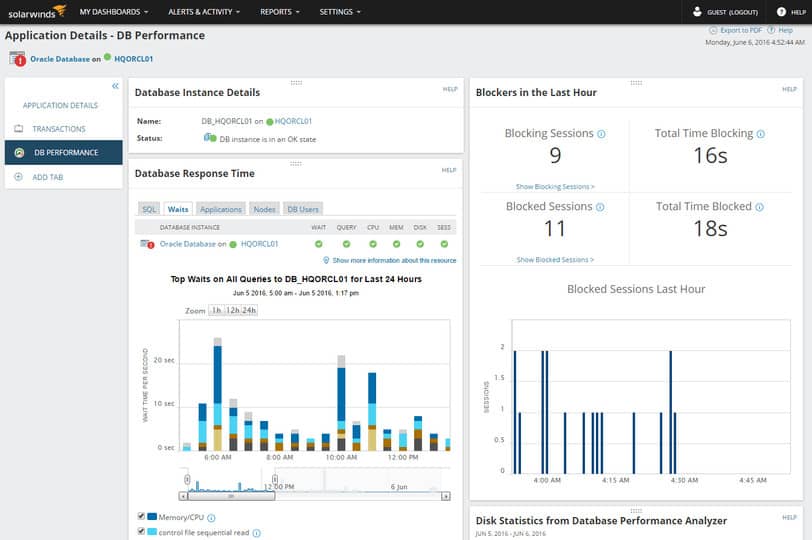Click Help in Blockers in the Last Hour panel
The image size is (812, 540).
point(789,89)
